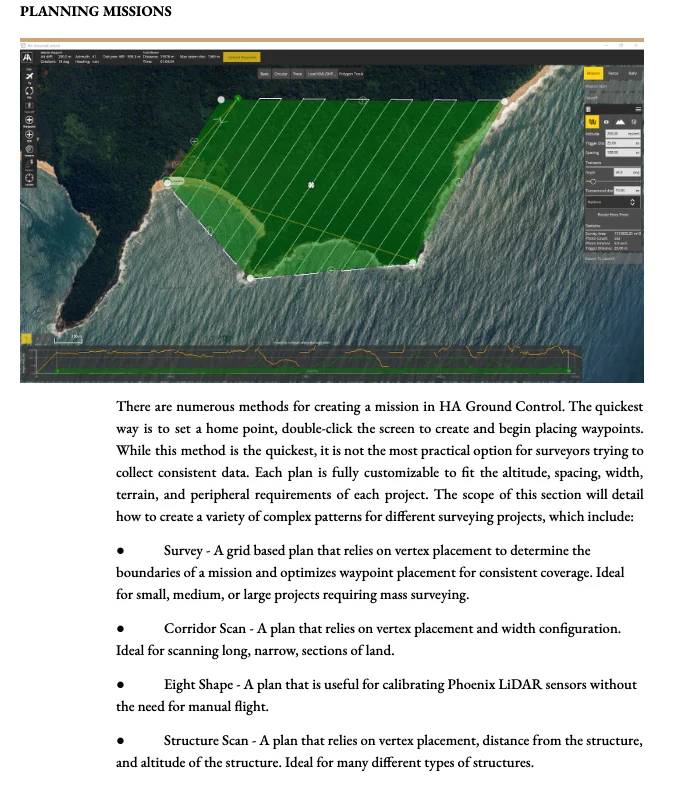Delete survey item with trash icon
This screenshot has width=682, height=795.
(x=588, y=109)
